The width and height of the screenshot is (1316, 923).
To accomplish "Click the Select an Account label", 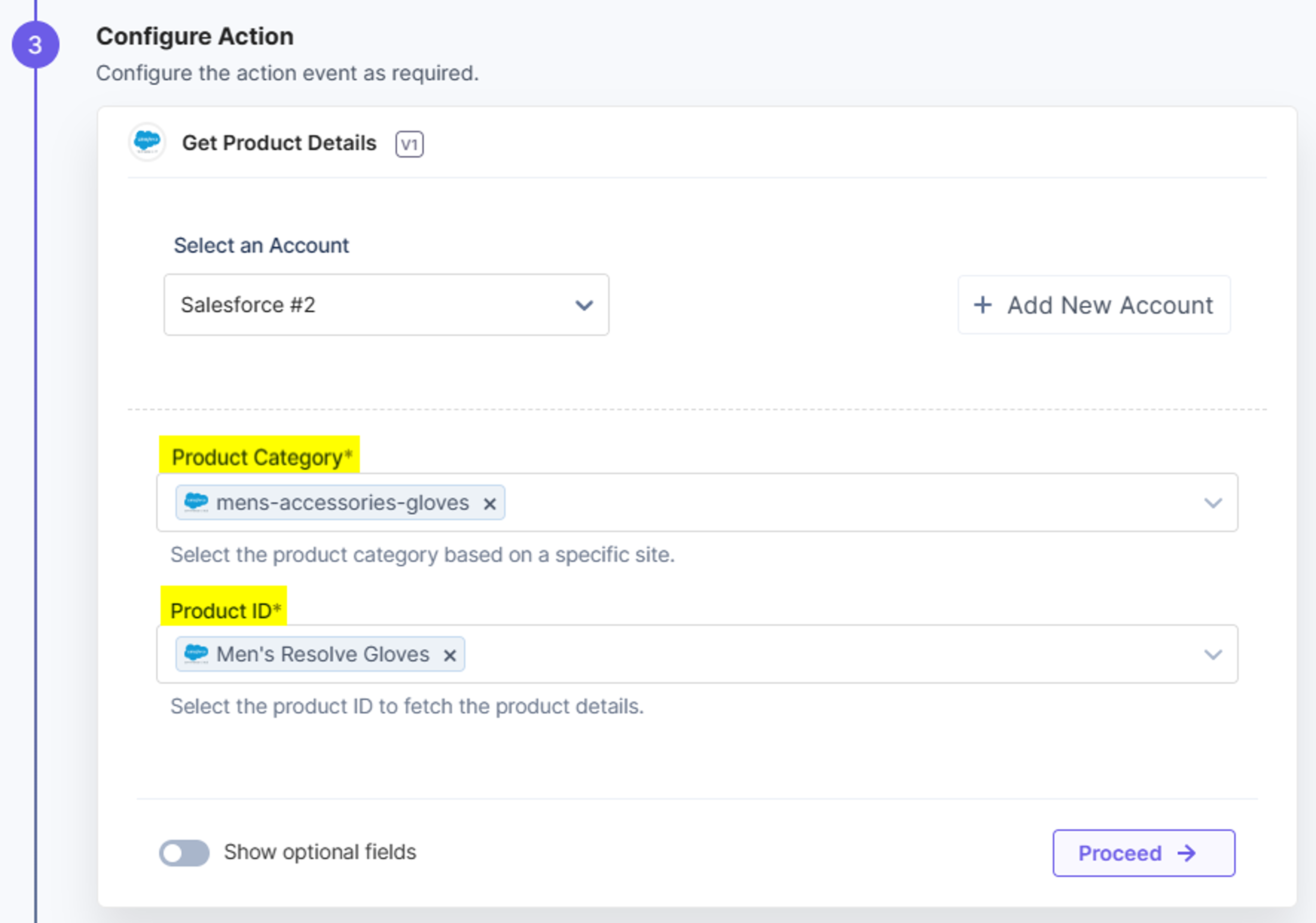I will (261, 246).
